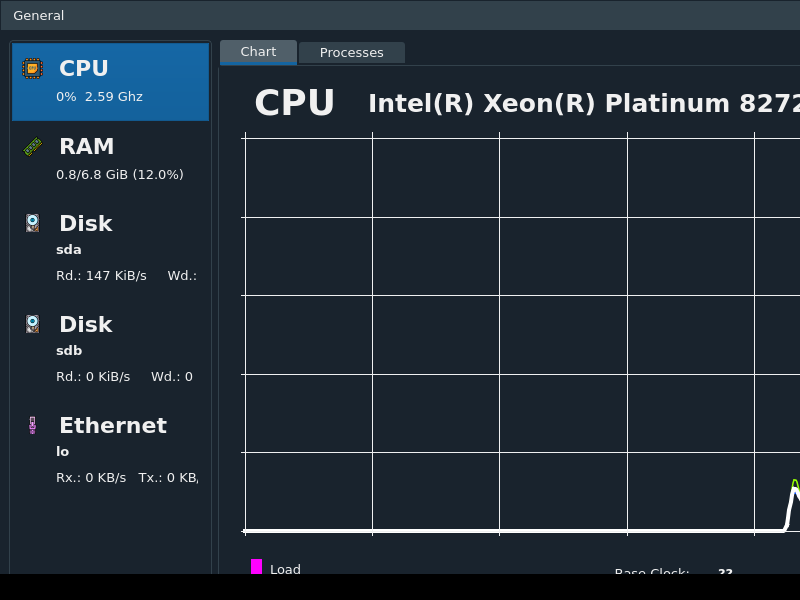Click the 'Tx.: 0 KB' text under Ethernet
Image resolution: width=800 pixels, height=600 pixels.
point(168,478)
